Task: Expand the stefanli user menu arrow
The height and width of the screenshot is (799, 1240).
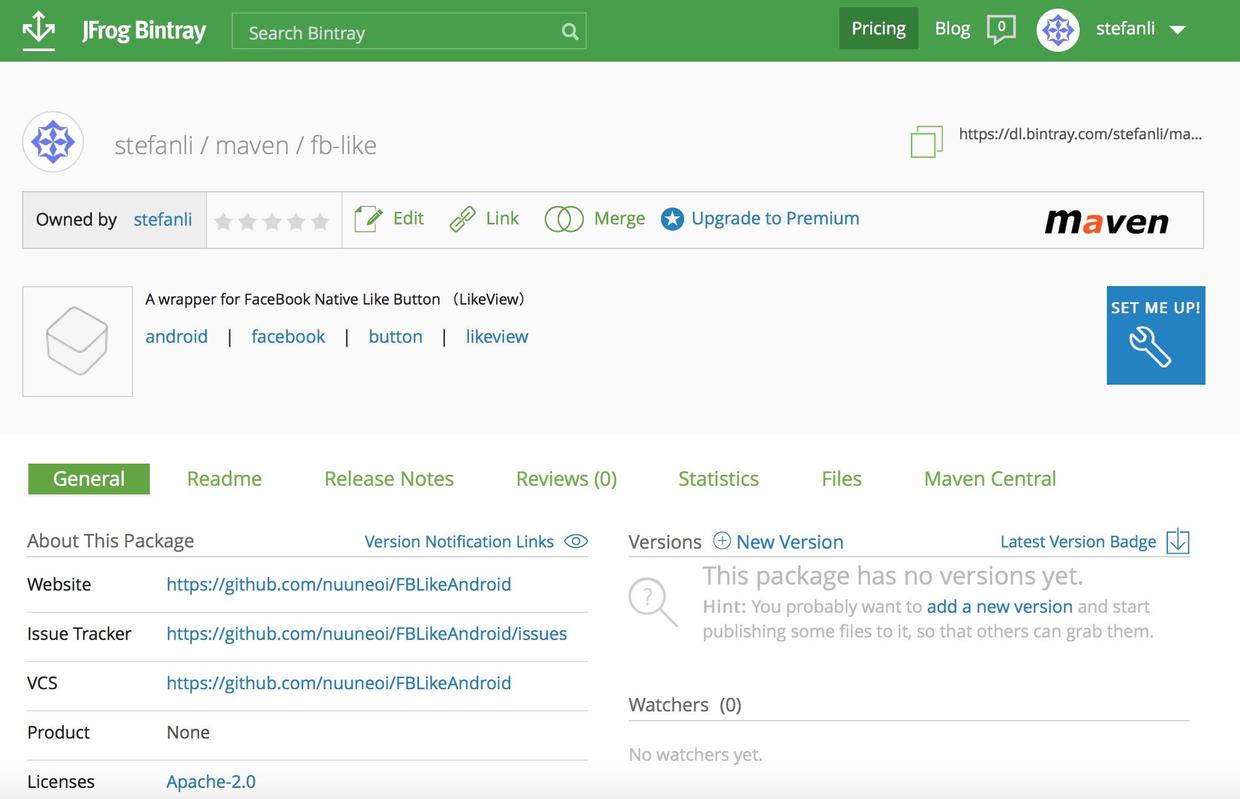Action: pos(1178,30)
